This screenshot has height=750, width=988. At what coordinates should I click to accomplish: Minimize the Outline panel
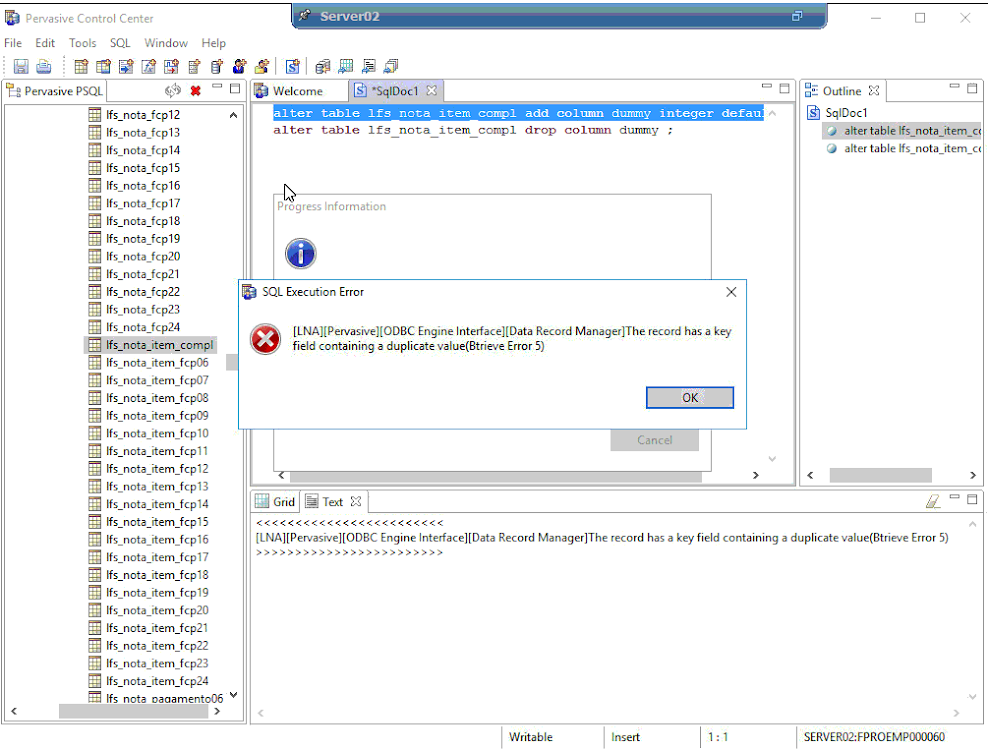tap(955, 86)
